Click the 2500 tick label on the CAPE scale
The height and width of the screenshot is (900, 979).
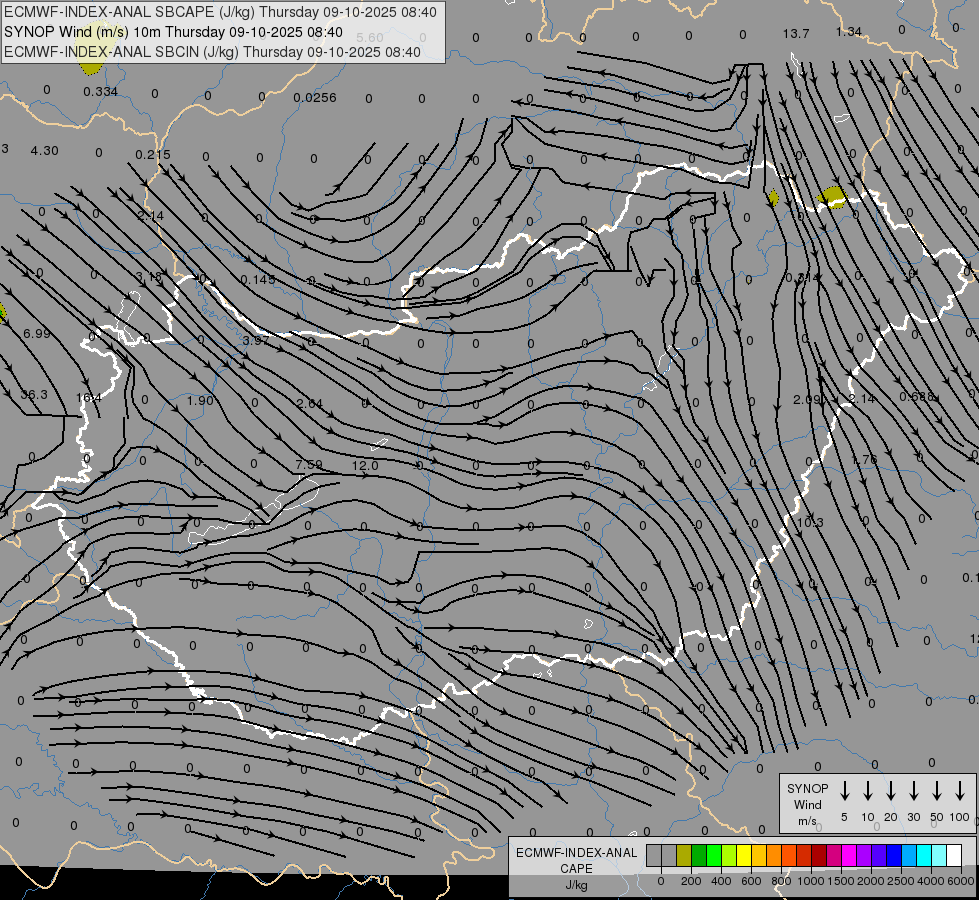click(901, 881)
